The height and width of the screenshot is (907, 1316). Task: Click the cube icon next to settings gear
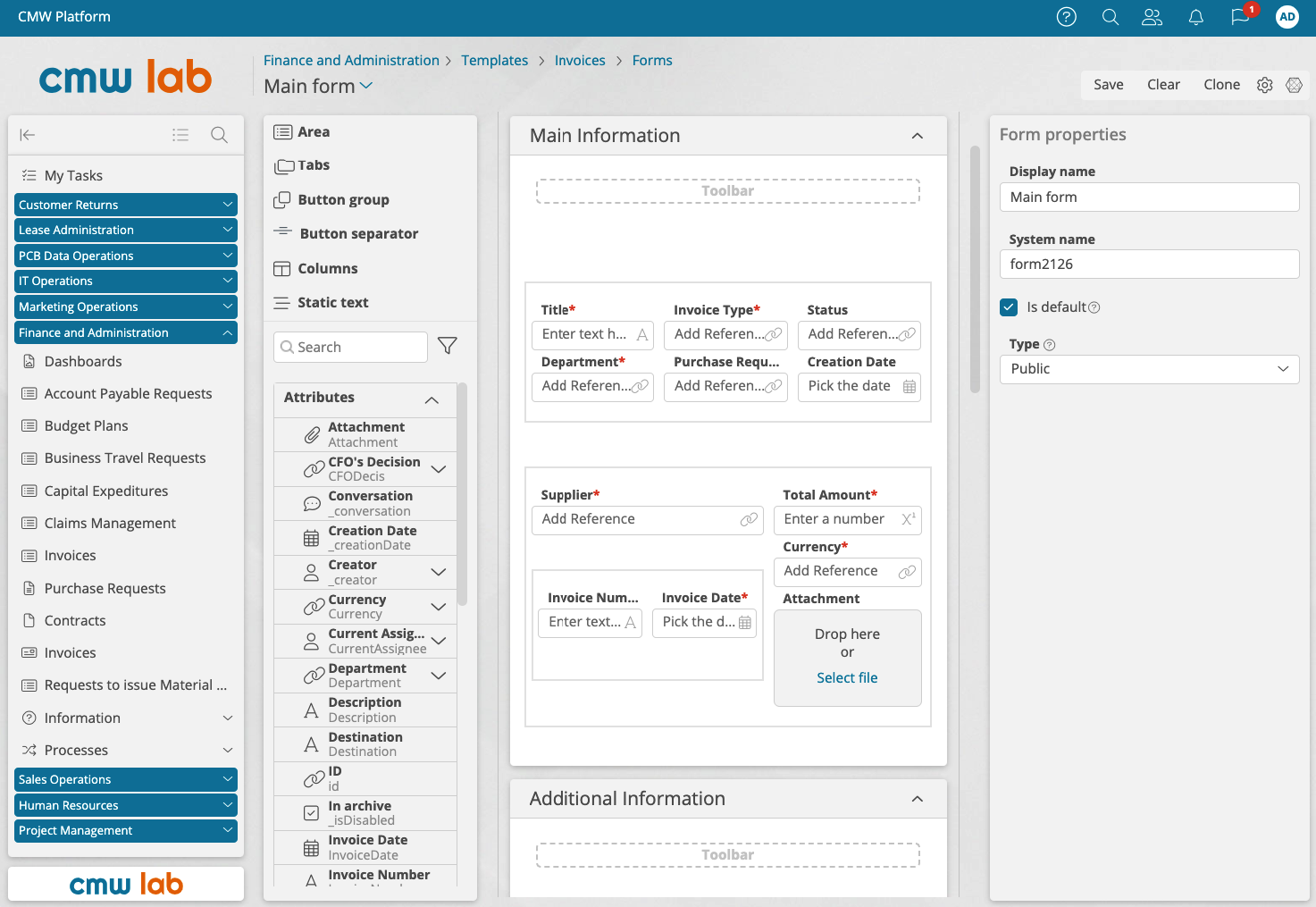(x=1294, y=85)
